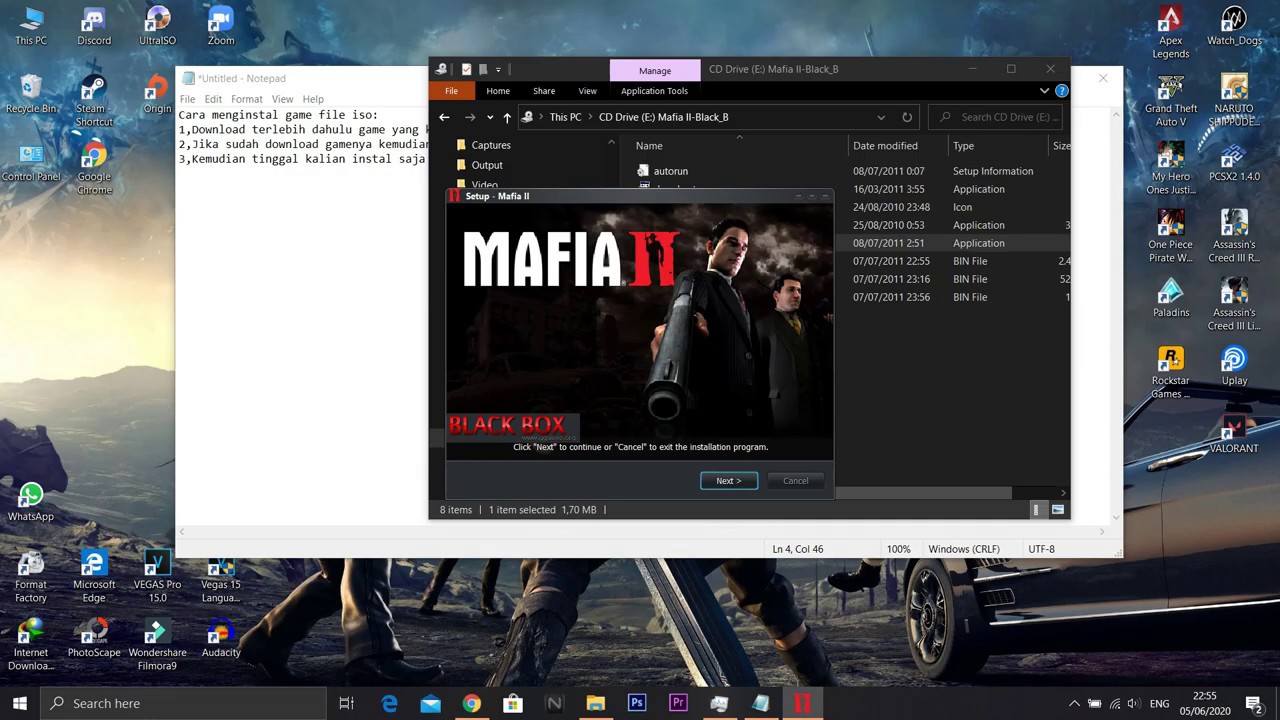Open This PC desktop icon

click(31, 27)
